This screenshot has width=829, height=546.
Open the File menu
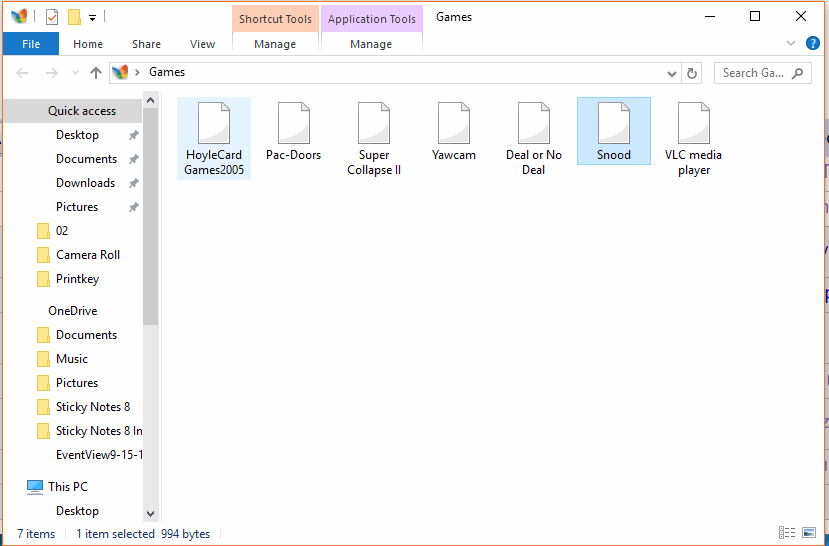tap(31, 44)
